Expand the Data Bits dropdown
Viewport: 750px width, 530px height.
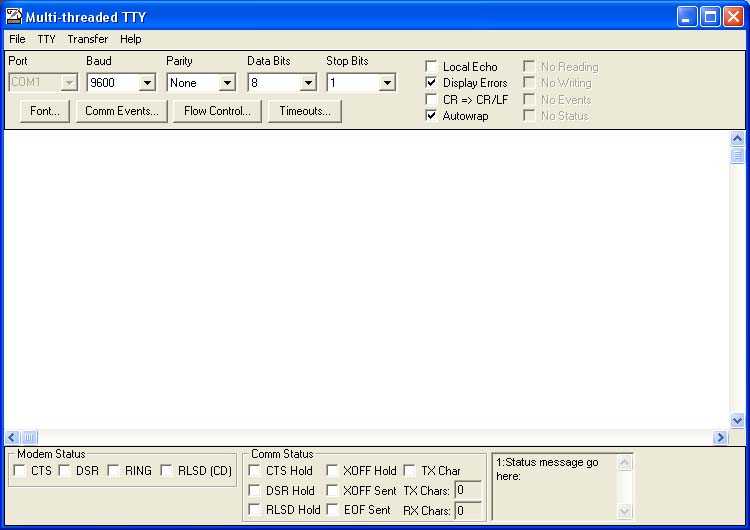click(309, 83)
